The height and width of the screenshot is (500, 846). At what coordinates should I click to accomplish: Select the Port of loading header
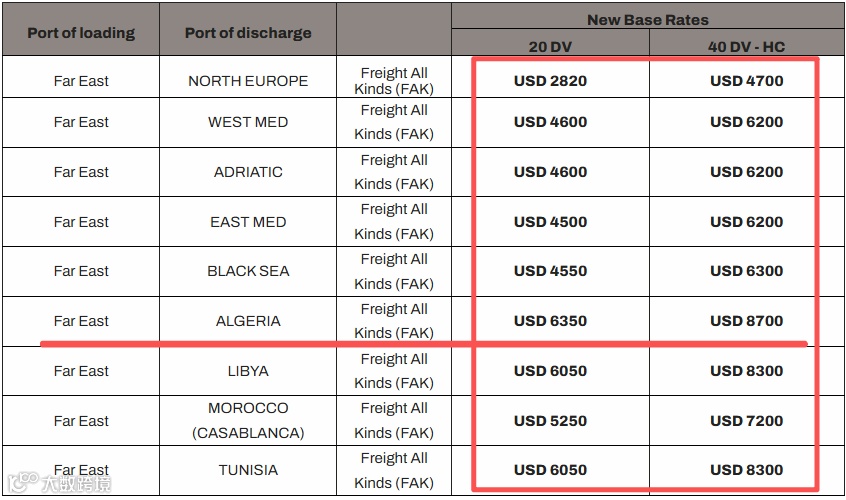(x=81, y=33)
